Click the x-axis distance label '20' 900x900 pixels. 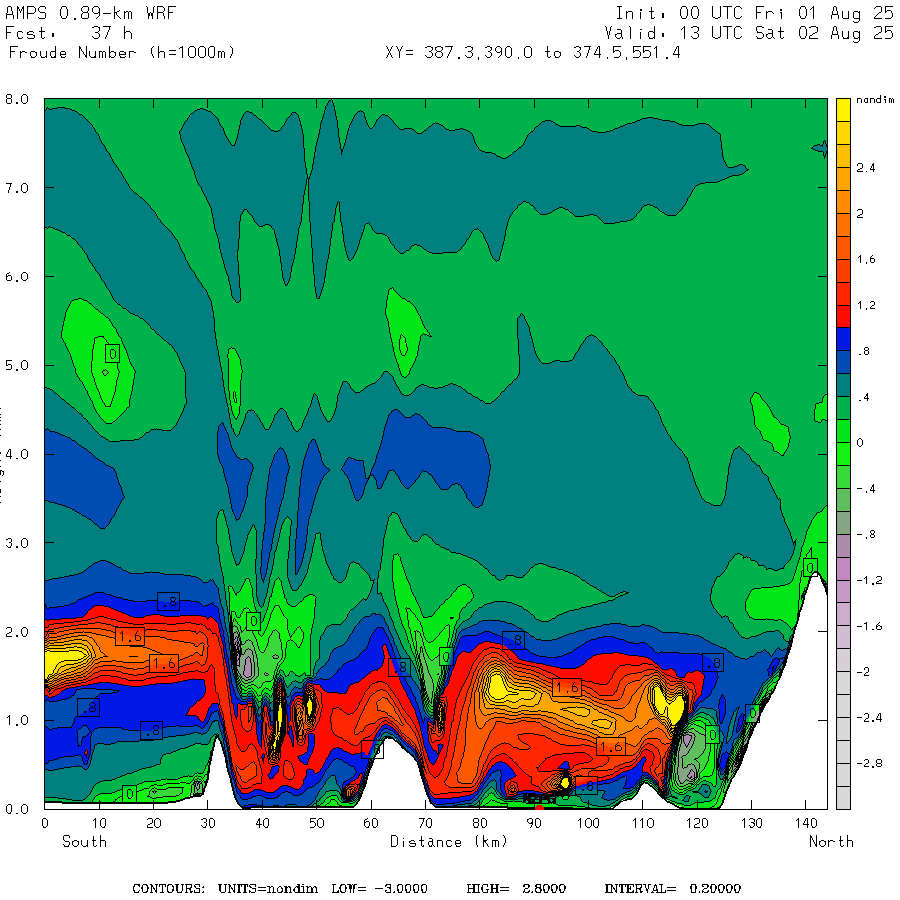click(153, 823)
